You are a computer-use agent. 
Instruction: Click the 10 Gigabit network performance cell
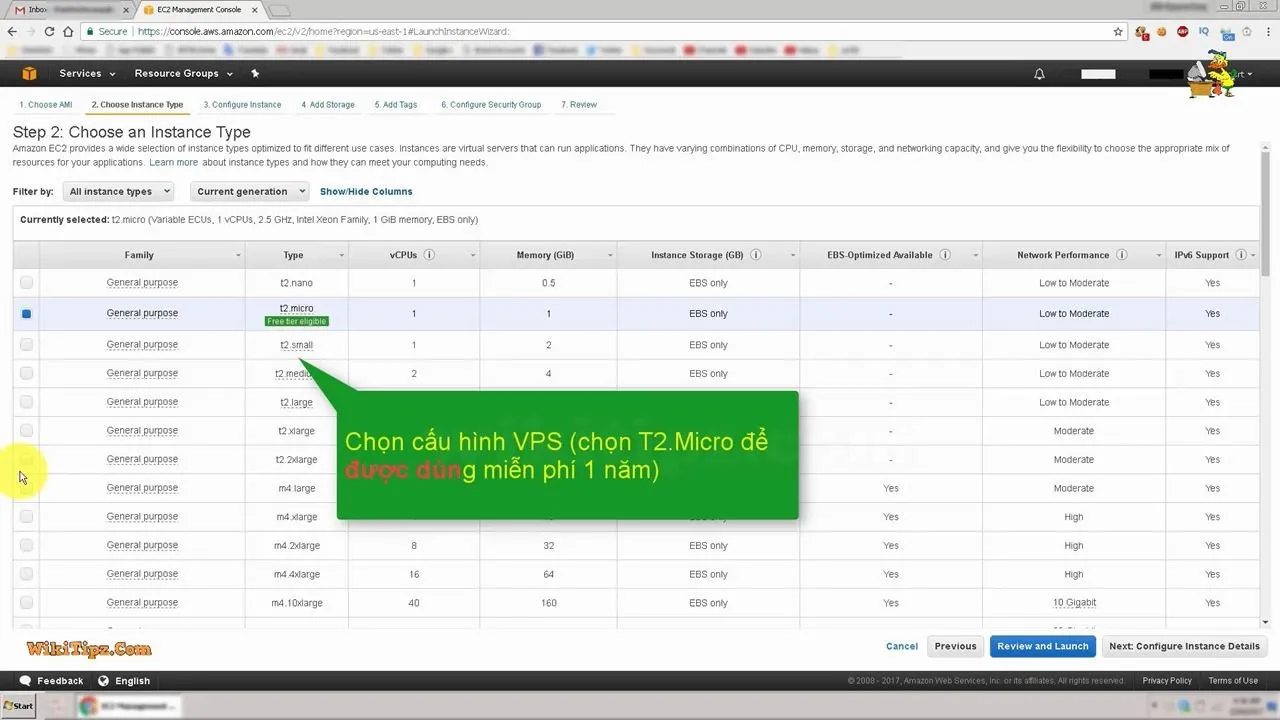click(x=1074, y=603)
